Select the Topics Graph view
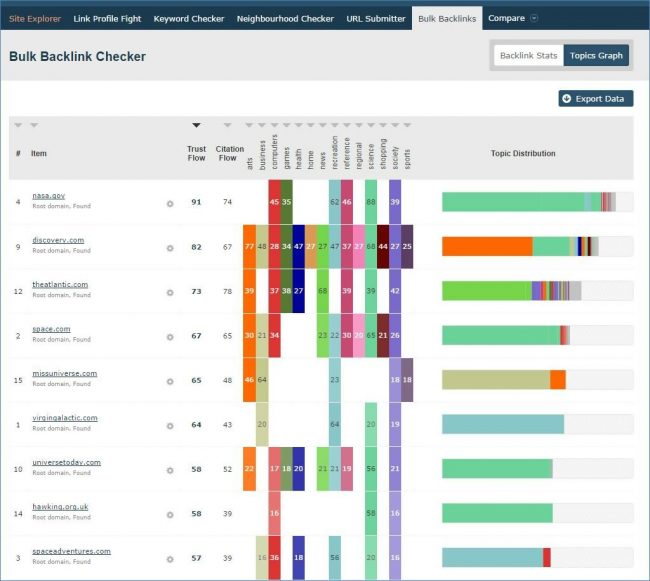The width and height of the screenshot is (650, 581). pos(597,56)
